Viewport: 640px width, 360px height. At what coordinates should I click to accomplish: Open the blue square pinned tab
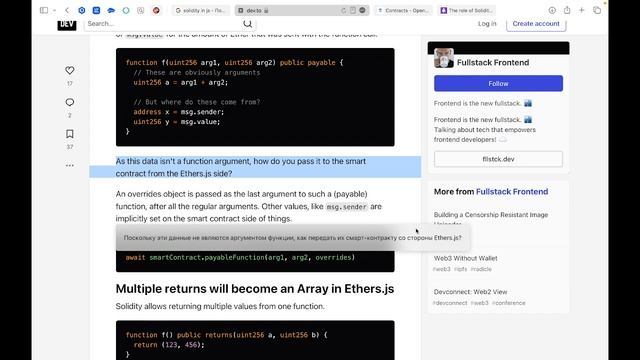(96, 10)
